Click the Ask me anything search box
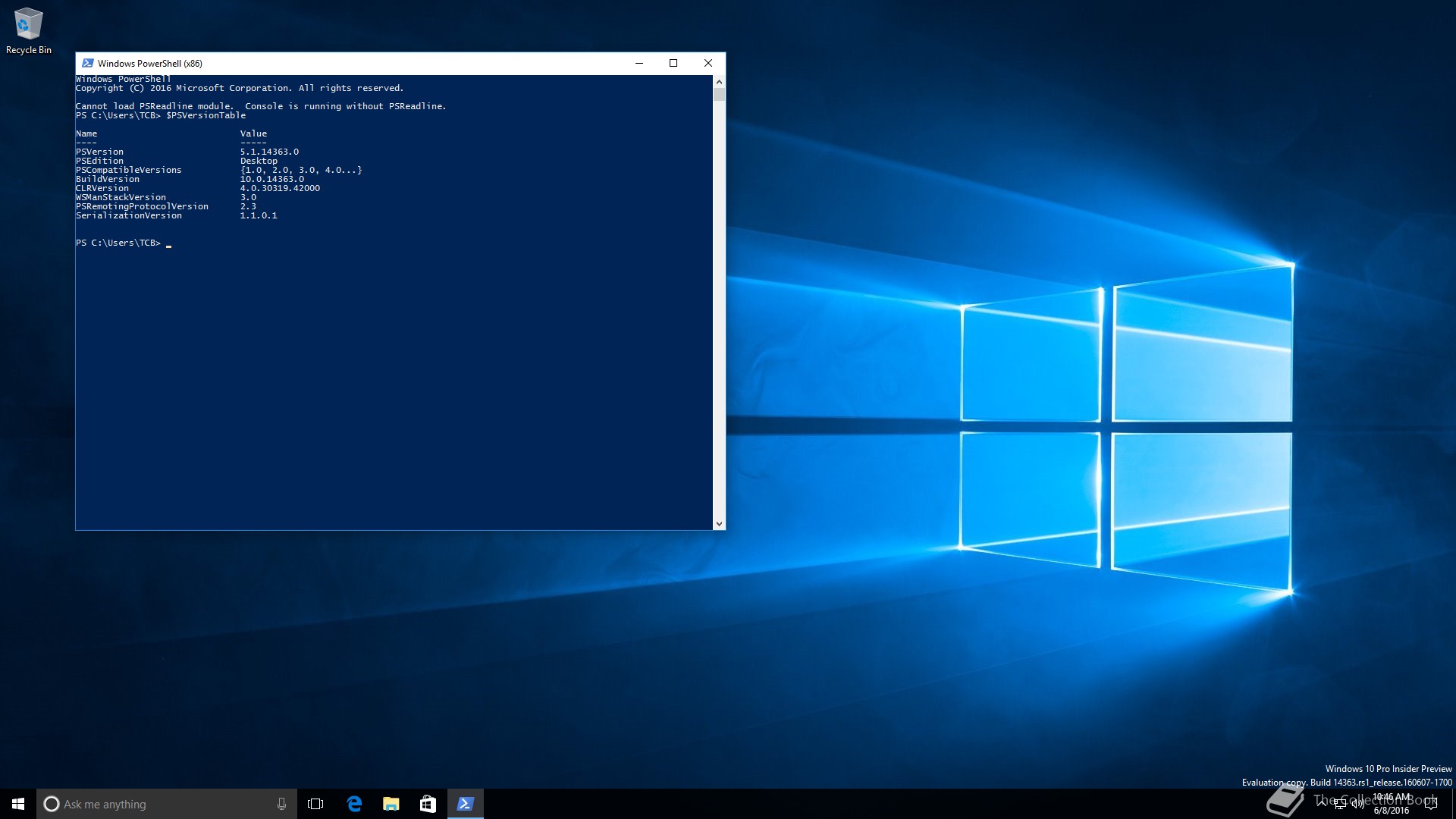Screen dimensions: 1456x819 166,804
